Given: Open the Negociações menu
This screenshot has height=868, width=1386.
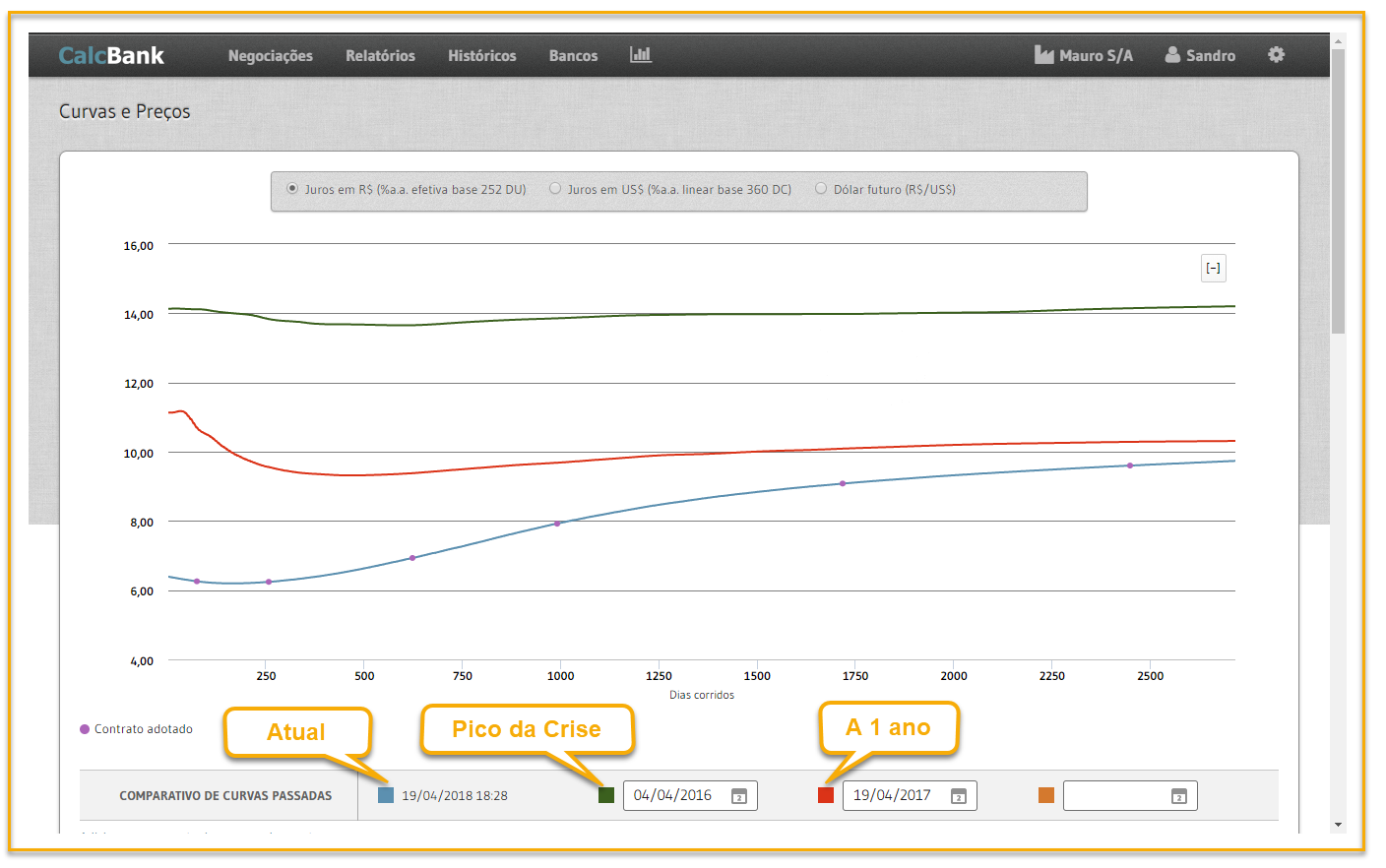Looking at the screenshot, I should (271, 56).
